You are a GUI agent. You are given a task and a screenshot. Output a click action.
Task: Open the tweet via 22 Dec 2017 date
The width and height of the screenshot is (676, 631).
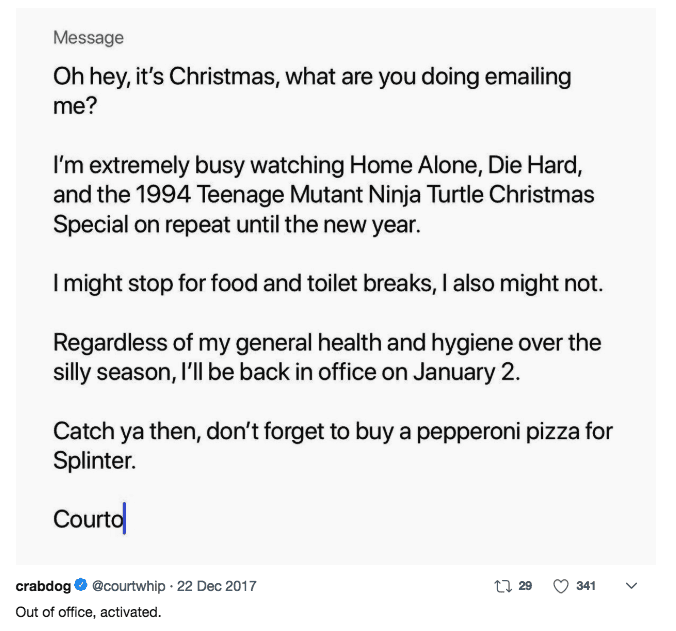point(216,586)
